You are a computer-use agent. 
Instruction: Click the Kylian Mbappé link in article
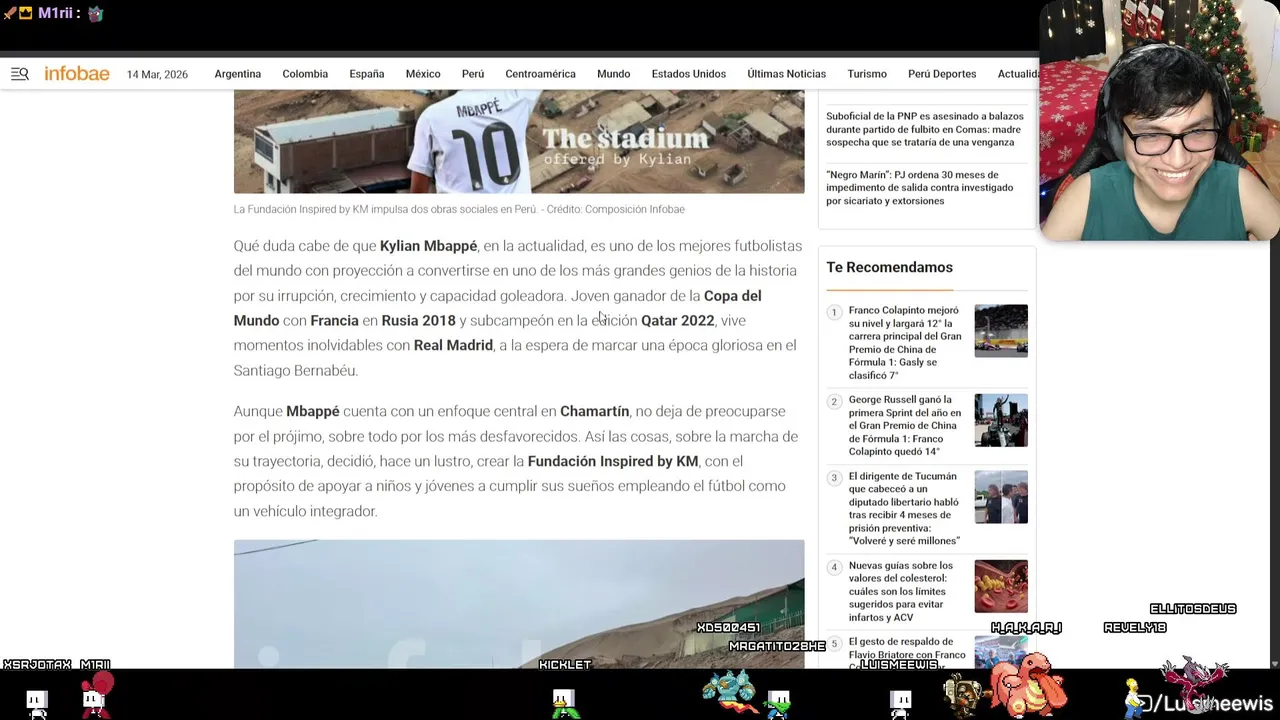coord(428,246)
